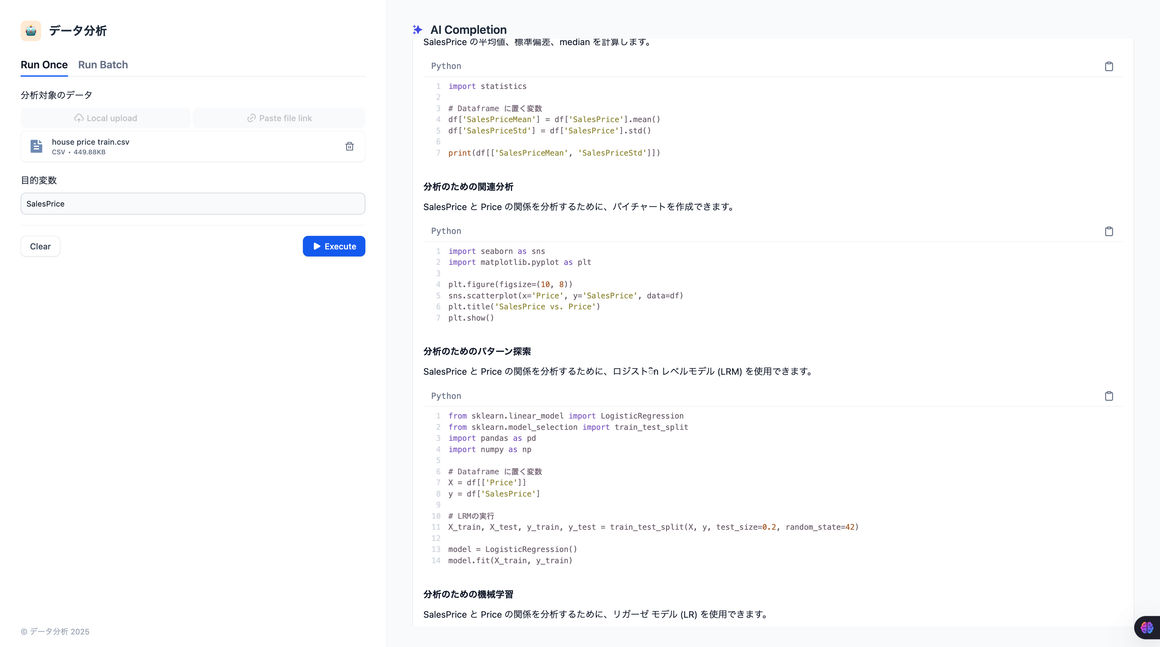Click the CSV file document icon
1160x647 pixels.
pyautogui.click(x=36, y=147)
